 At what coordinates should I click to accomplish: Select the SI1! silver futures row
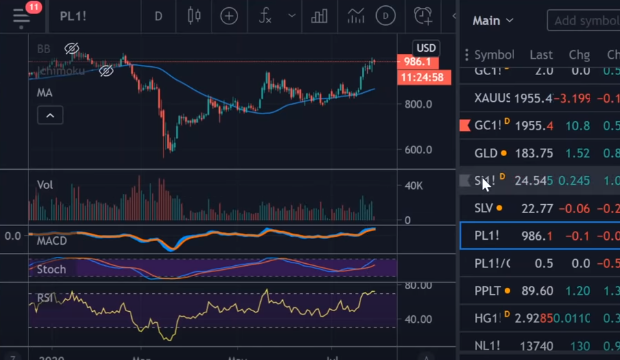coord(540,181)
